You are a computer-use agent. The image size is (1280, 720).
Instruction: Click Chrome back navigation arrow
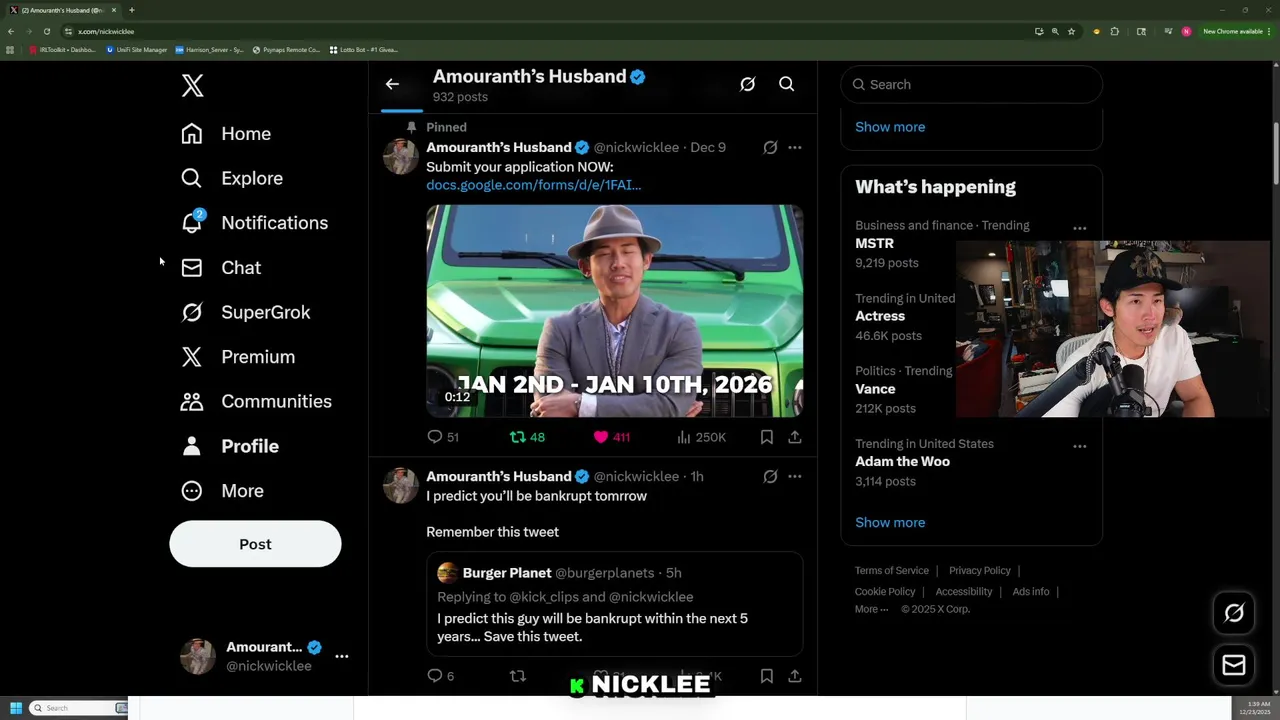(x=11, y=31)
